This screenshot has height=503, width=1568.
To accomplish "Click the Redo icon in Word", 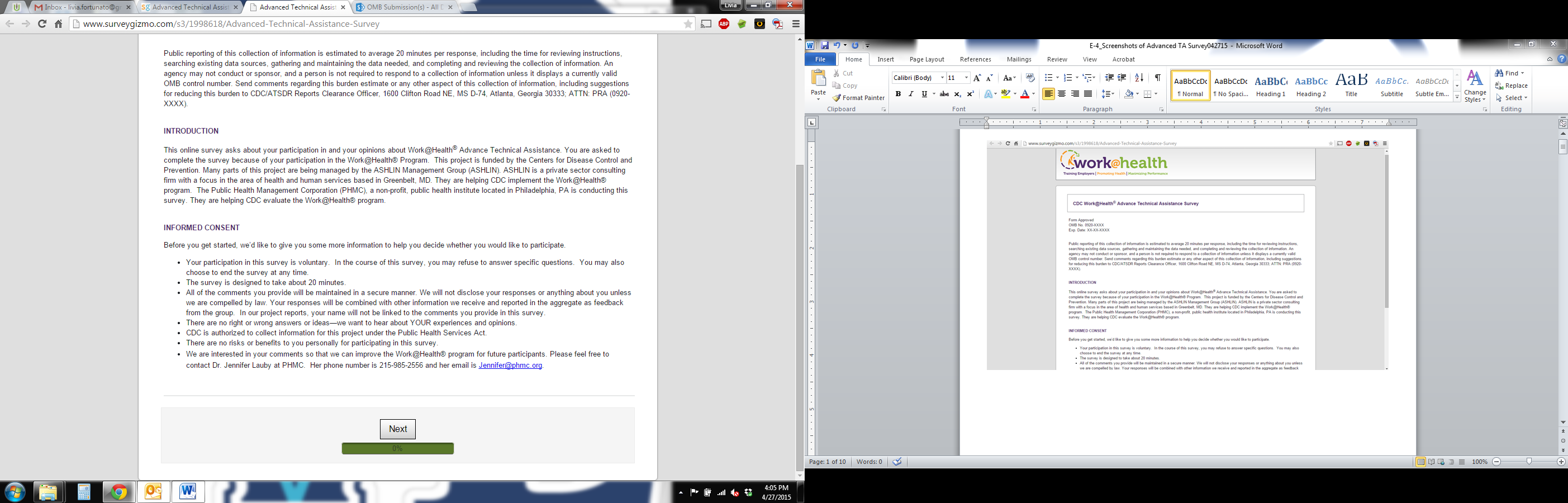I will click(855, 46).
